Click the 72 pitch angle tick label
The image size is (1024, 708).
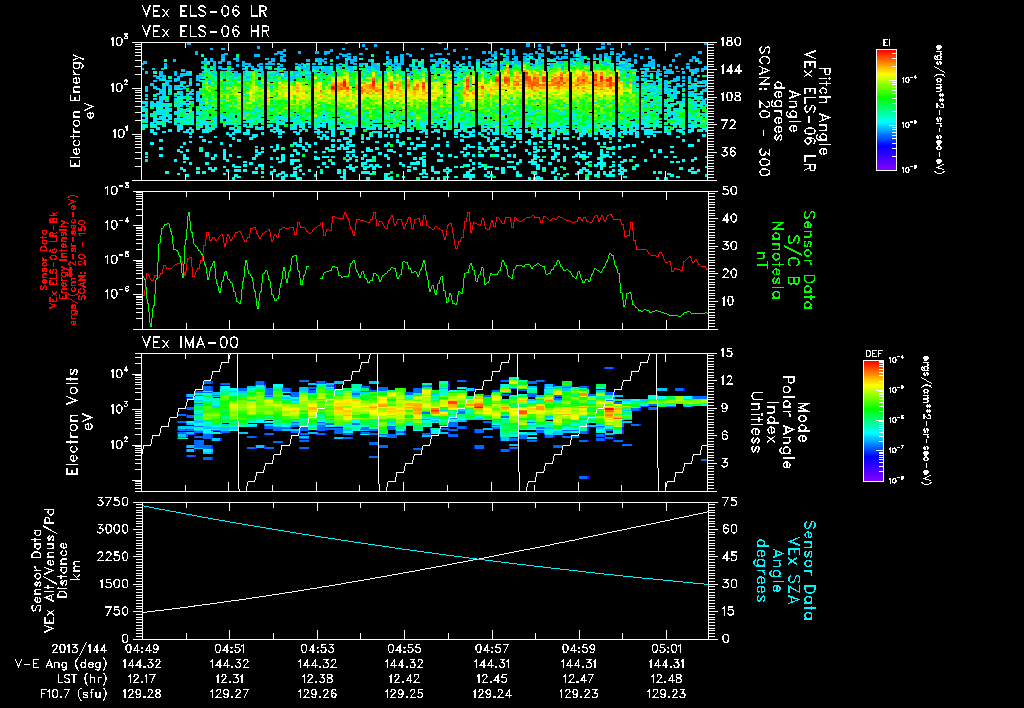click(726, 125)
